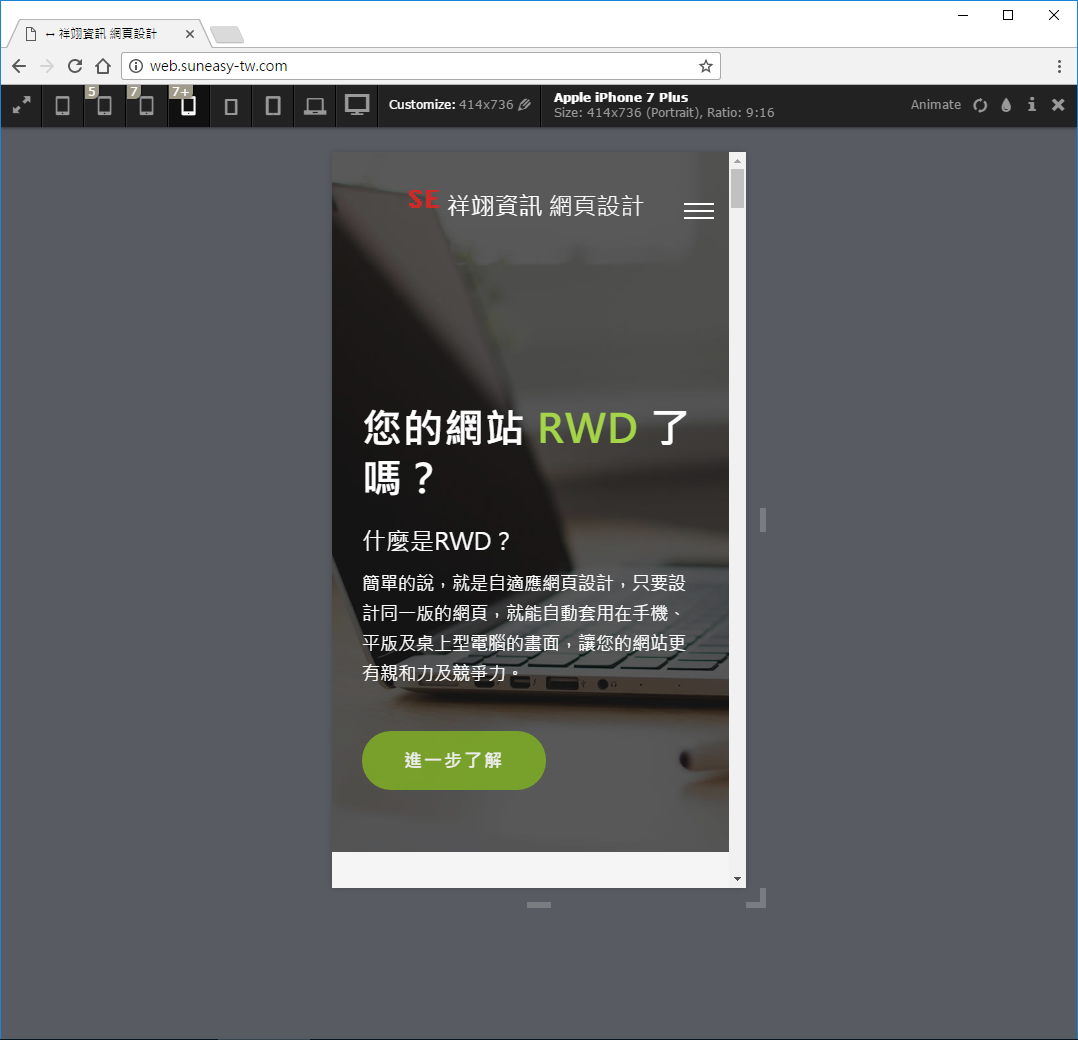Image resolution: width=1078 pixels, height=1040 pixels.
Task: Bookmark this page with the star icon
Action: coord(705,66)
